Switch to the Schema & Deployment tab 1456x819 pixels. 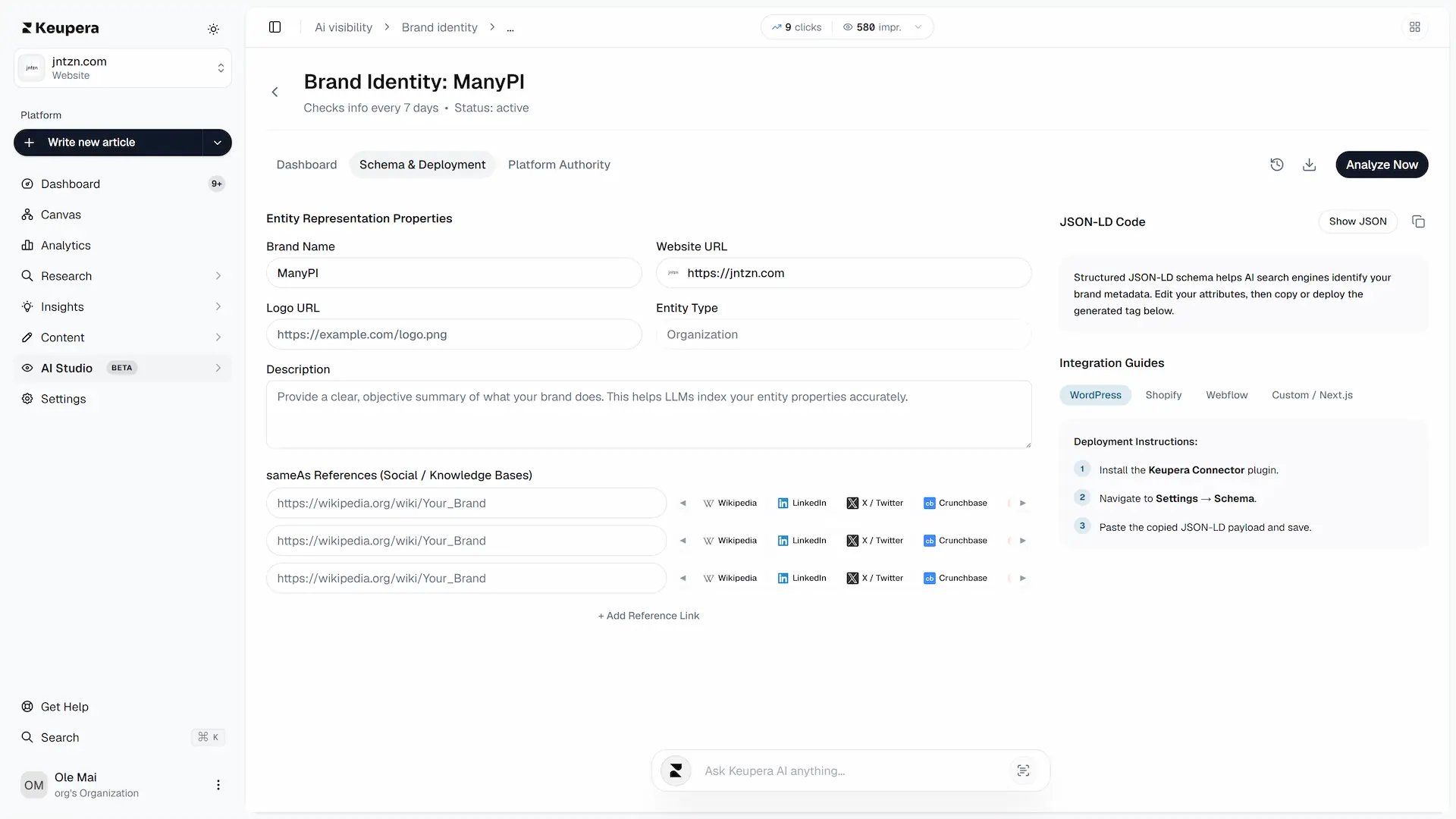pos(422,165)
